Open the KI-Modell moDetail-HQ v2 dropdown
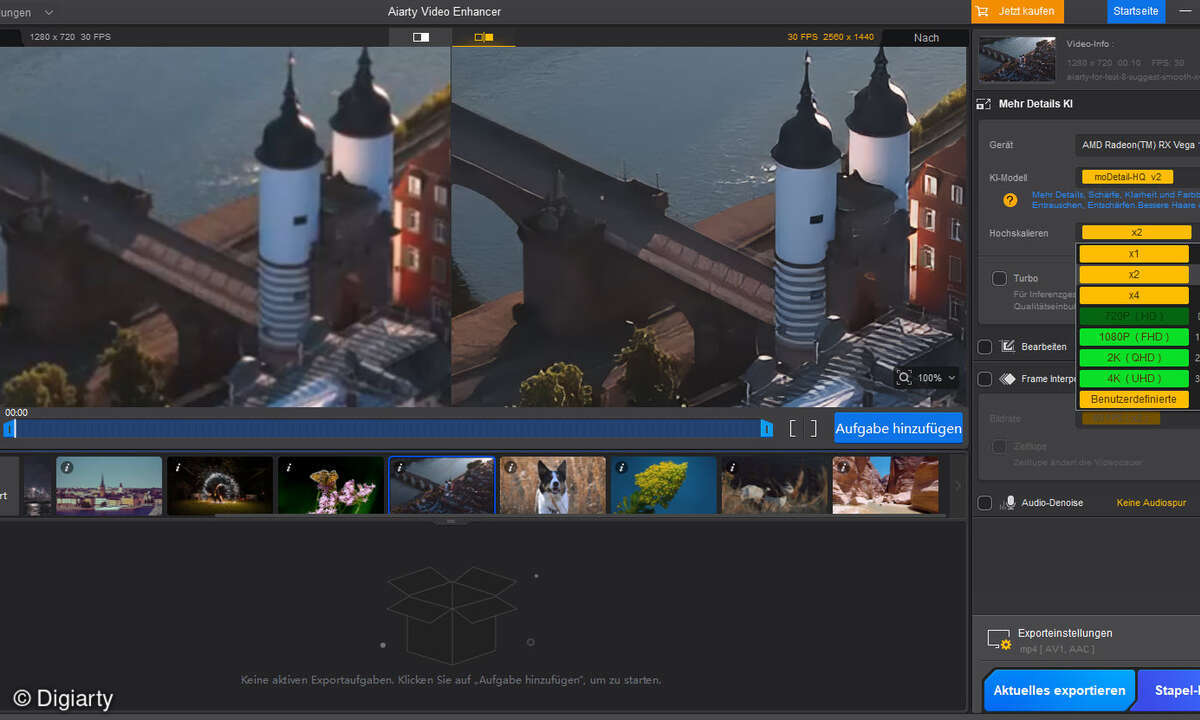Image resolution: width=1200 pixels, height=720 pixels. click(x=1138, y=176)
